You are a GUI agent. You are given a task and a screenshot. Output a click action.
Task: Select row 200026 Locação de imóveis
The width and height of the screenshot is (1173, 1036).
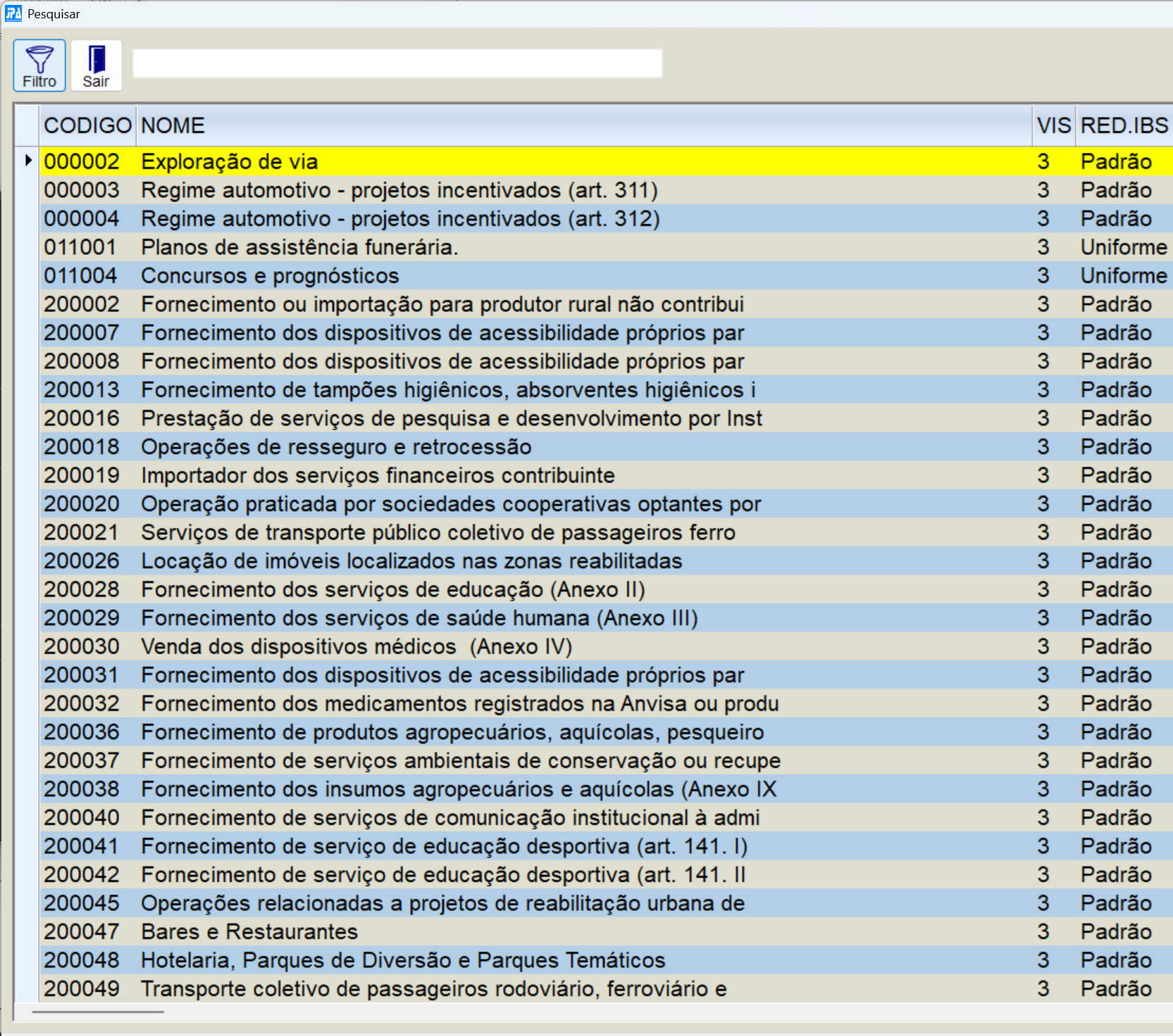click(x=411, y=561)
